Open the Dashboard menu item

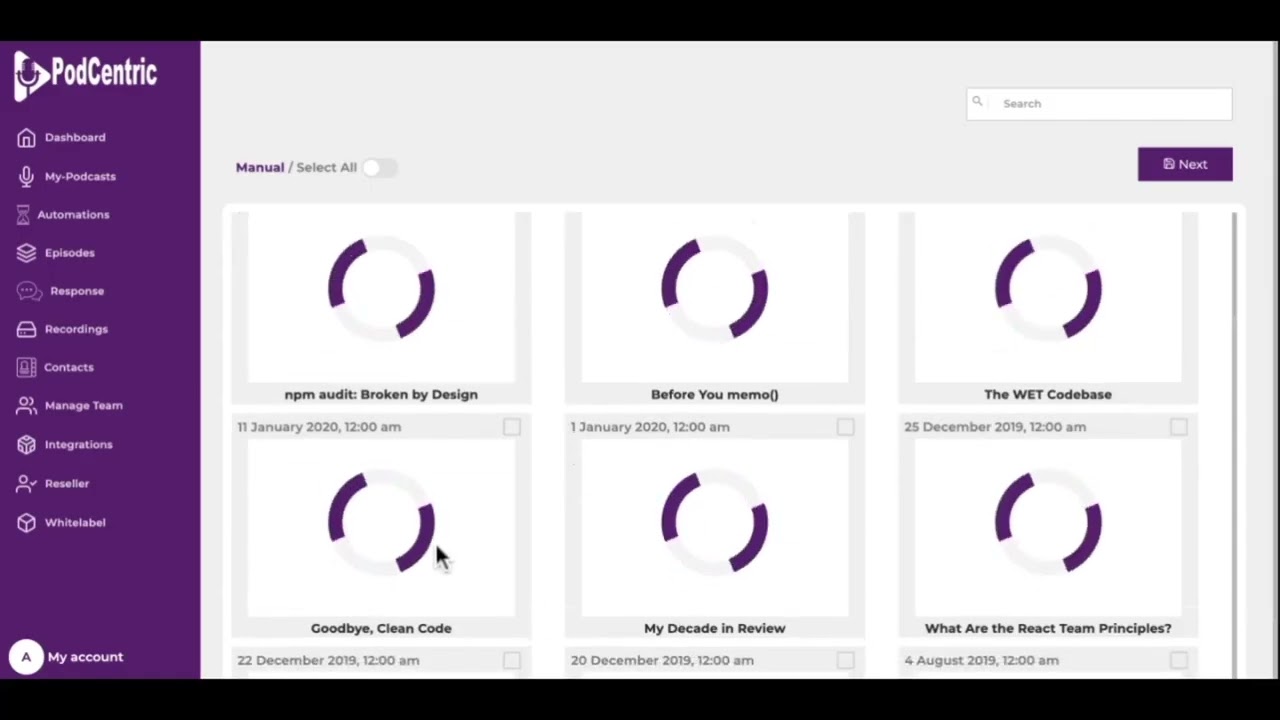(x=75, y=138)
